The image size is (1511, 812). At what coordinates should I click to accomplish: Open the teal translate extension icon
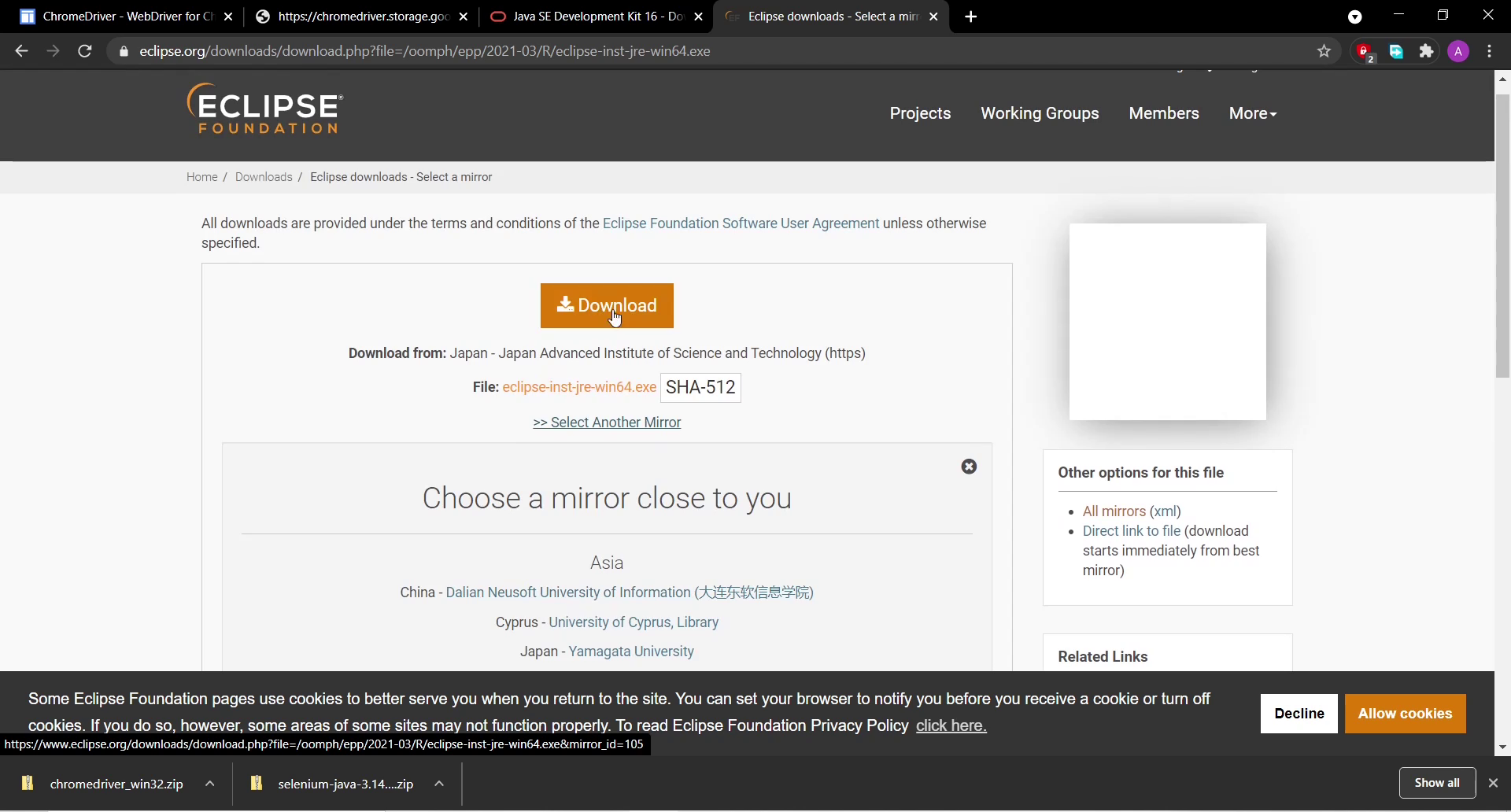(1396, 51)
